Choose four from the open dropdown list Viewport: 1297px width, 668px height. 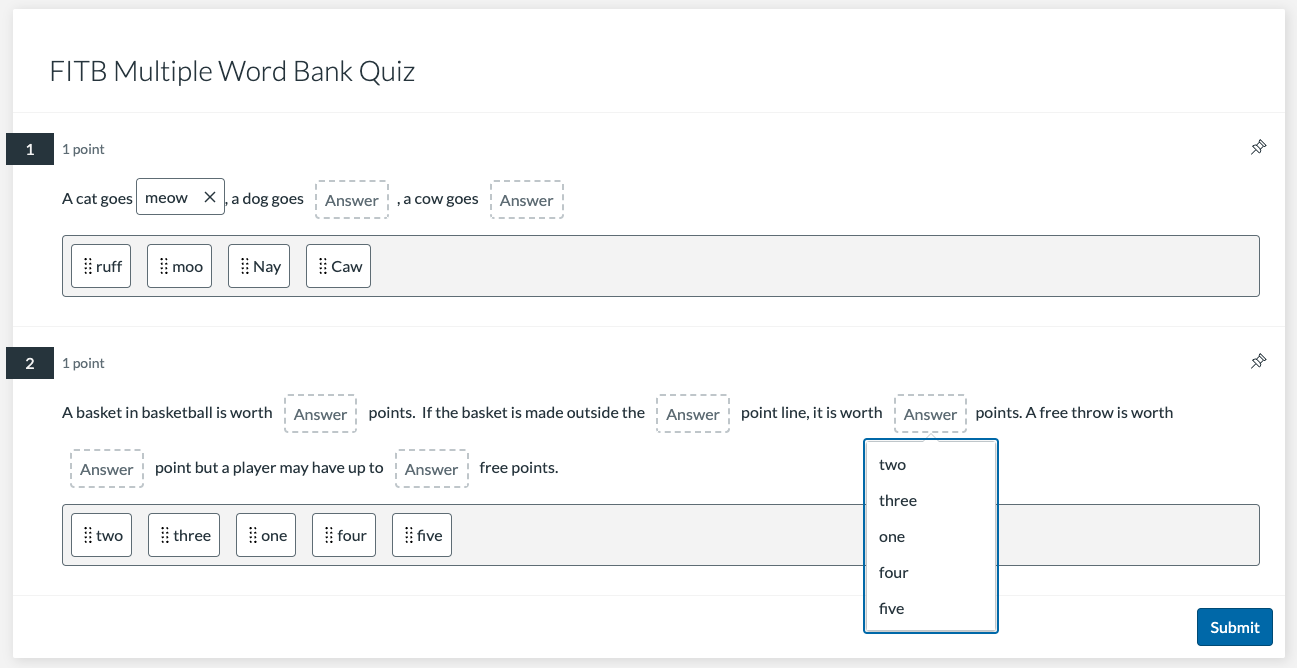893,573
